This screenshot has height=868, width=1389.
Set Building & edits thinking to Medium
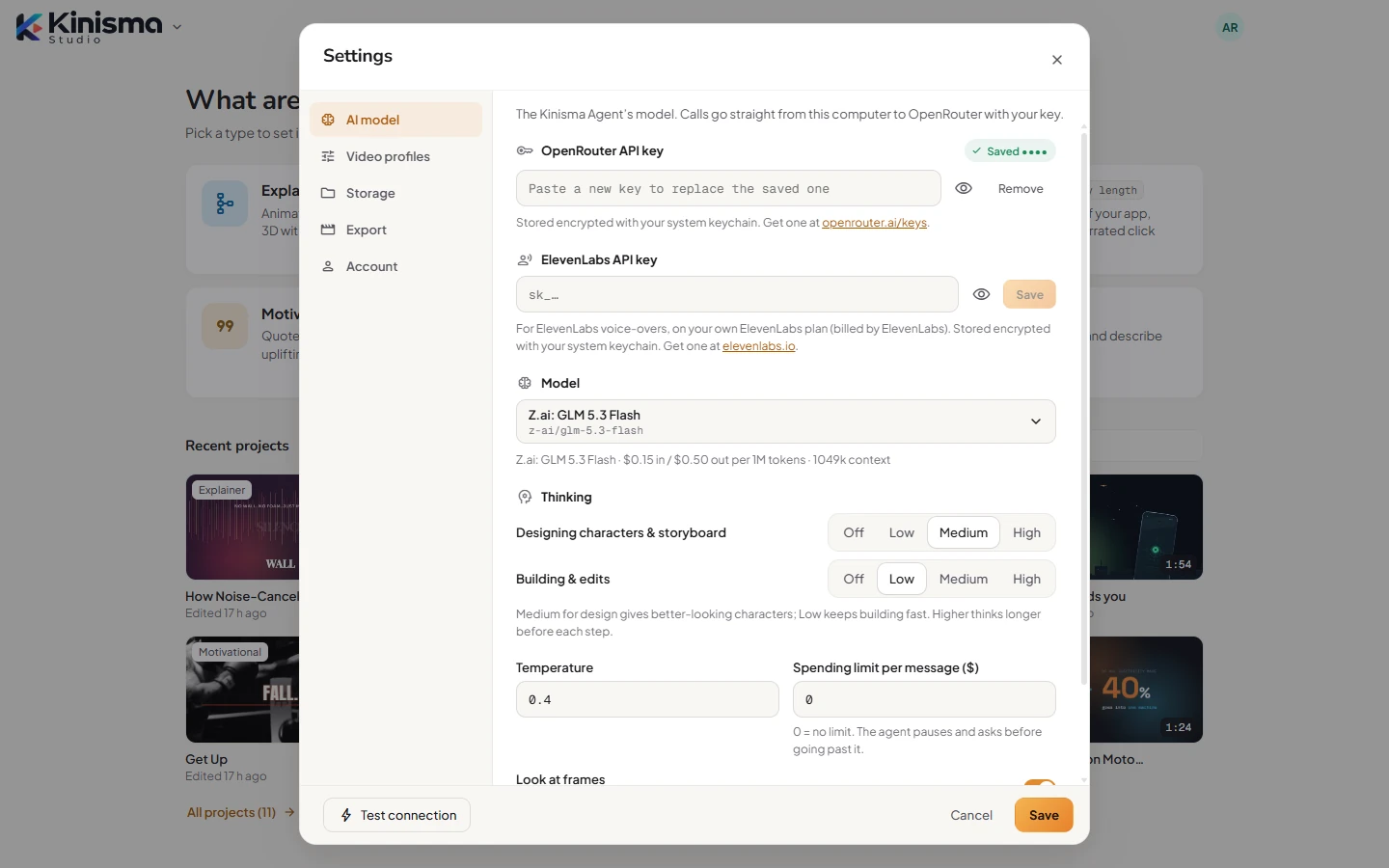[x=964, y=579]
